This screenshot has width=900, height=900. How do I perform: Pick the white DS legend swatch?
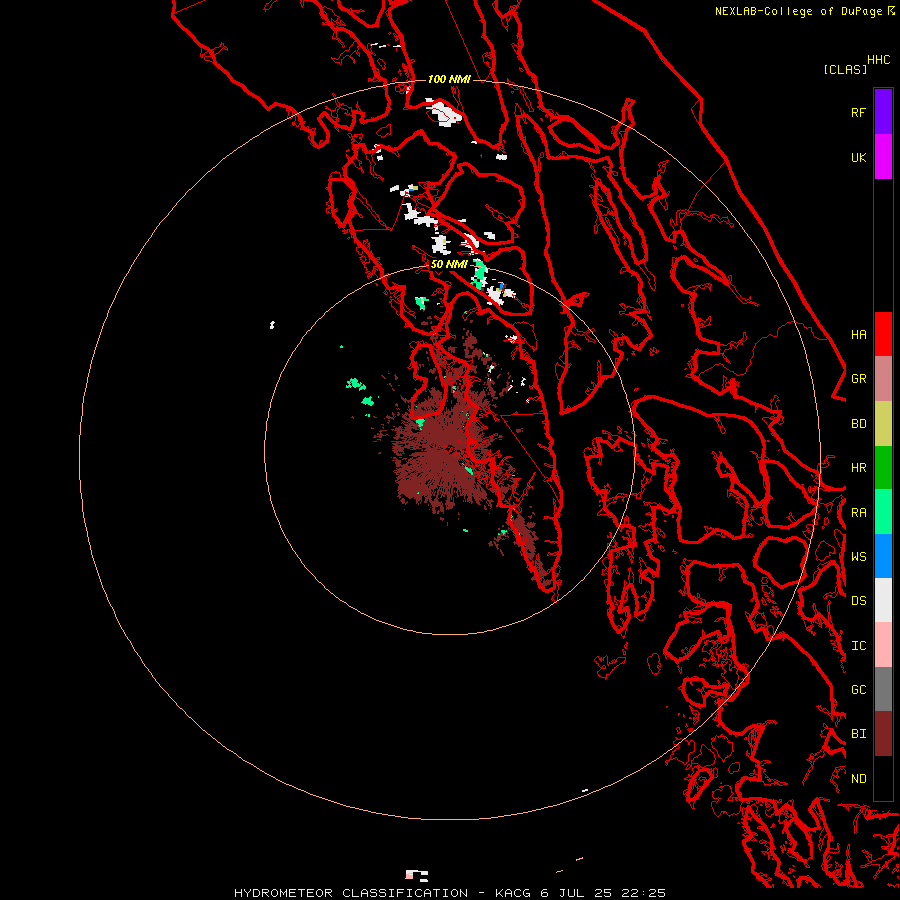pos(883,600)
